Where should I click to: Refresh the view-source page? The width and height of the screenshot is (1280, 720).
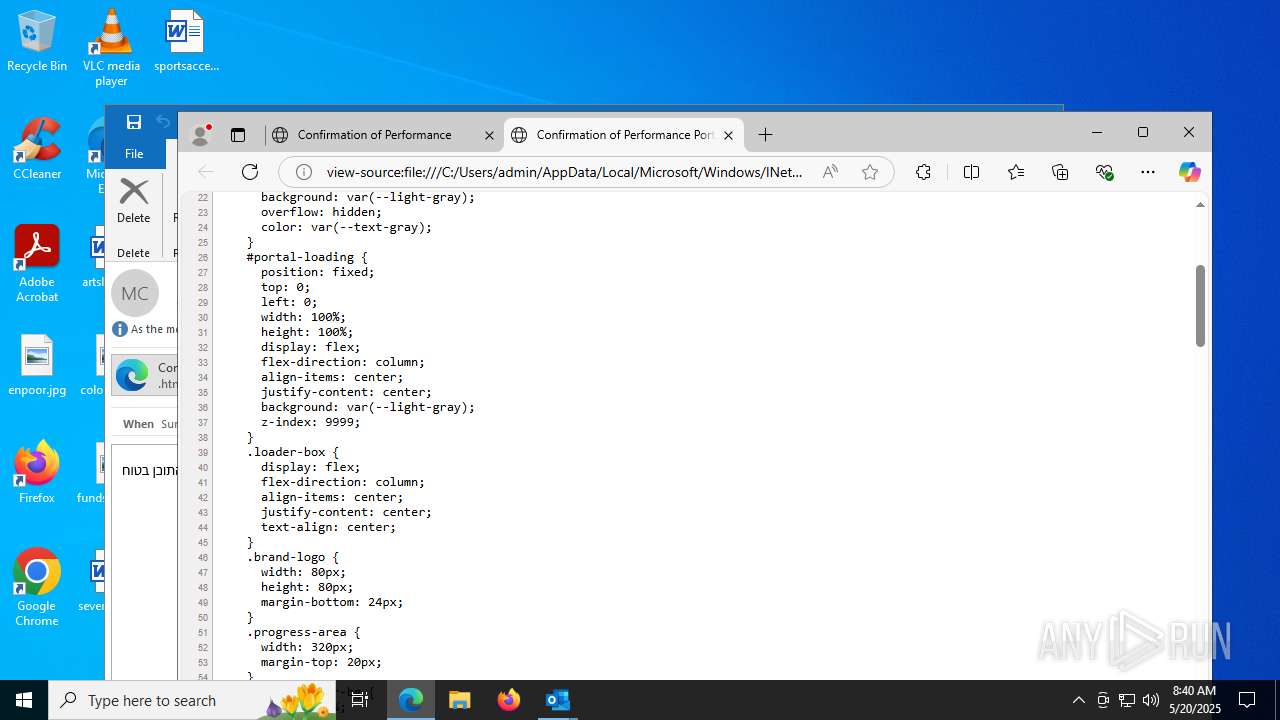pyautogui.click(x=250, y=172)
